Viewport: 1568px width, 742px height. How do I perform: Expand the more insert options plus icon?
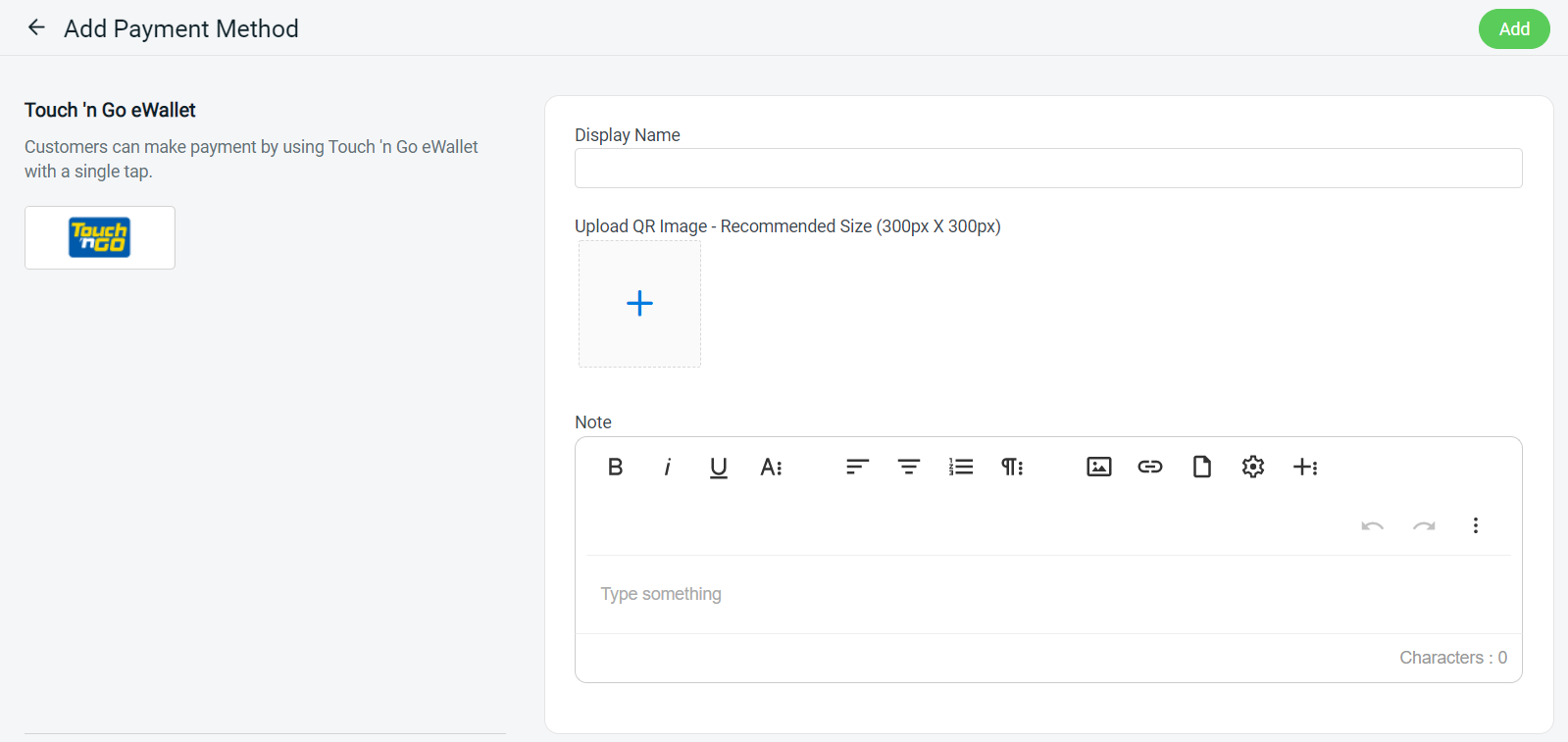point(1305,467)
